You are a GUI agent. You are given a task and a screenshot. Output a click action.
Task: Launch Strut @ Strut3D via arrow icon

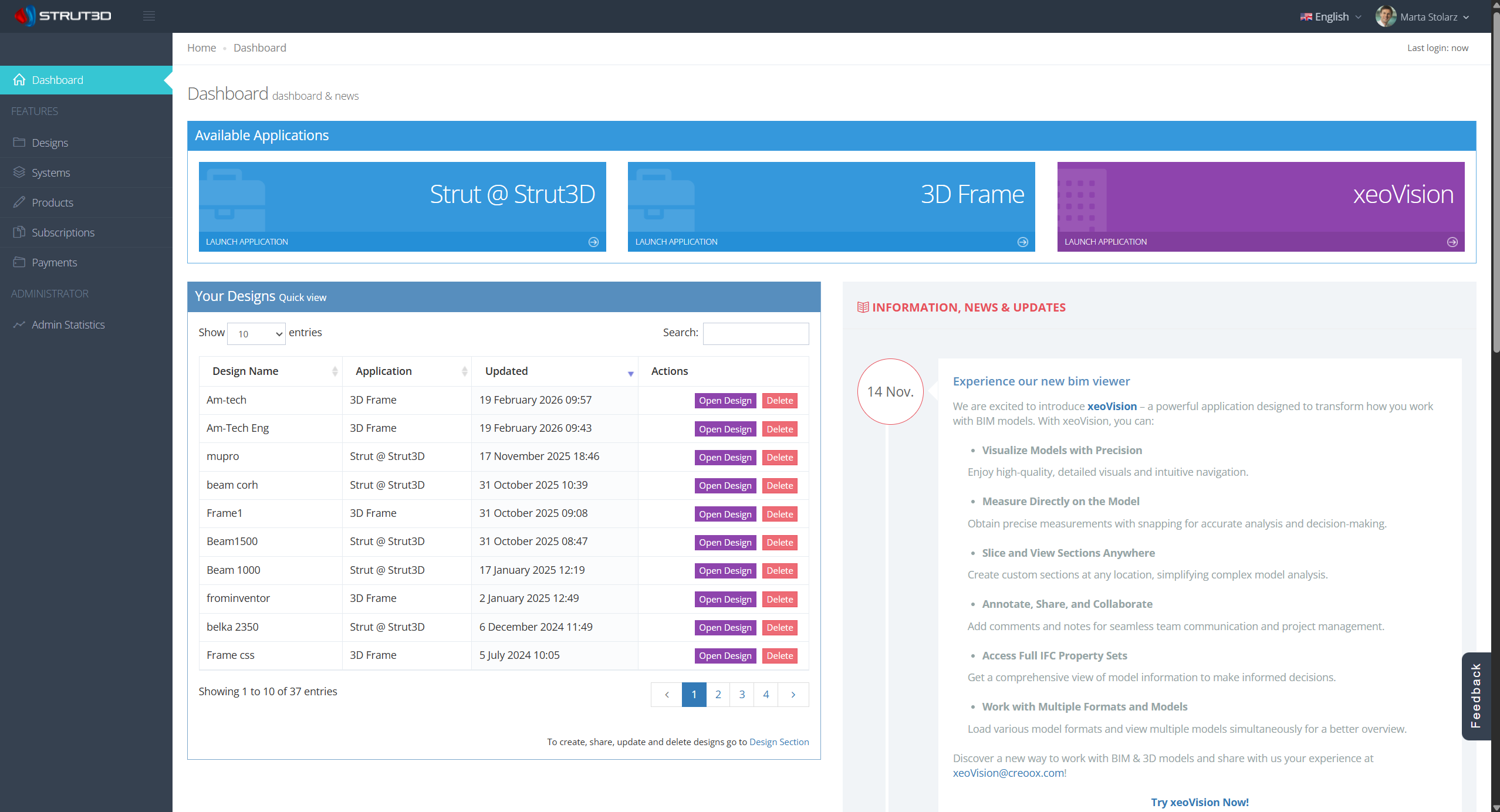[593, 242]
